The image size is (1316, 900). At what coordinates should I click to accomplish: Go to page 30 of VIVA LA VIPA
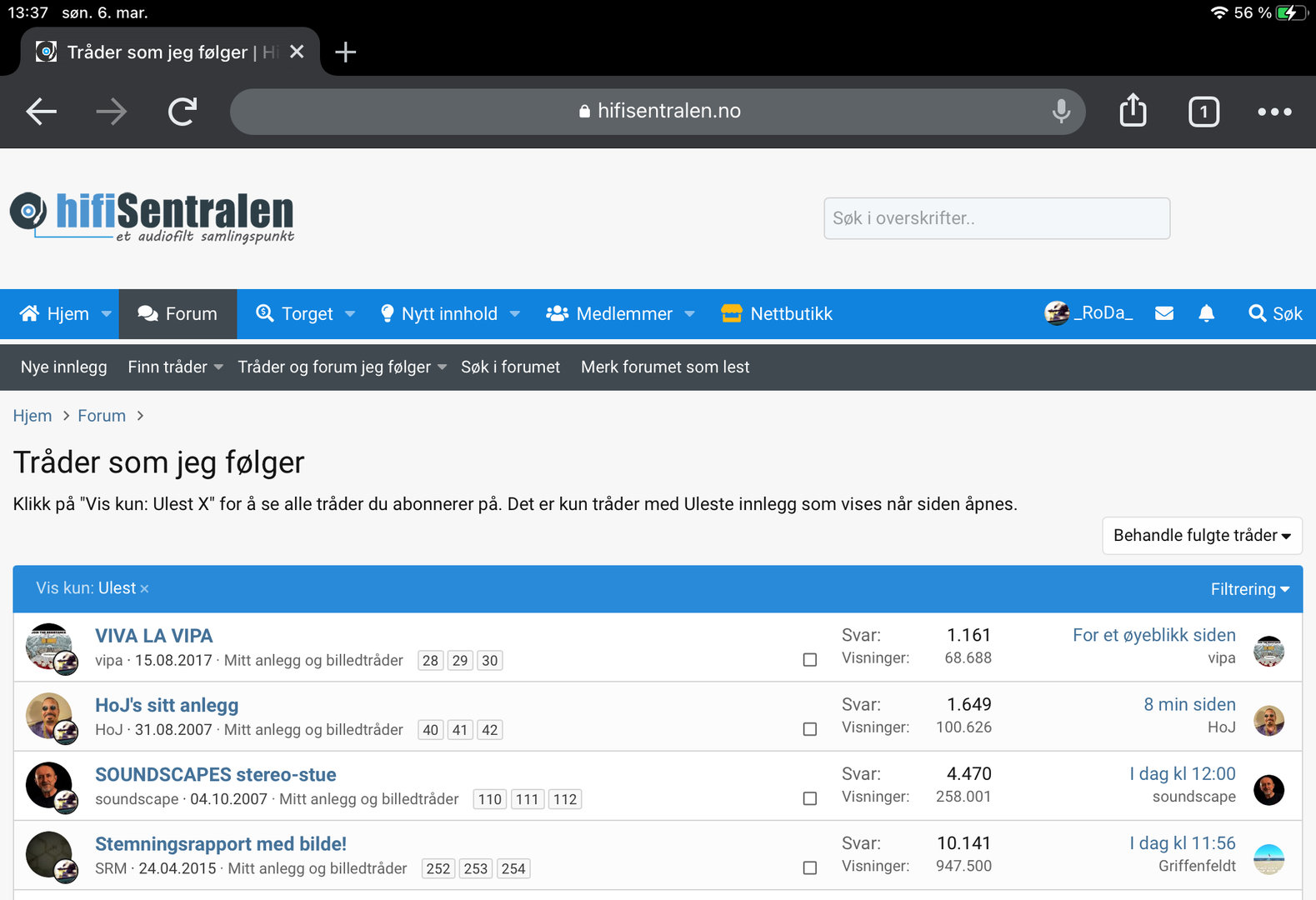490,660
